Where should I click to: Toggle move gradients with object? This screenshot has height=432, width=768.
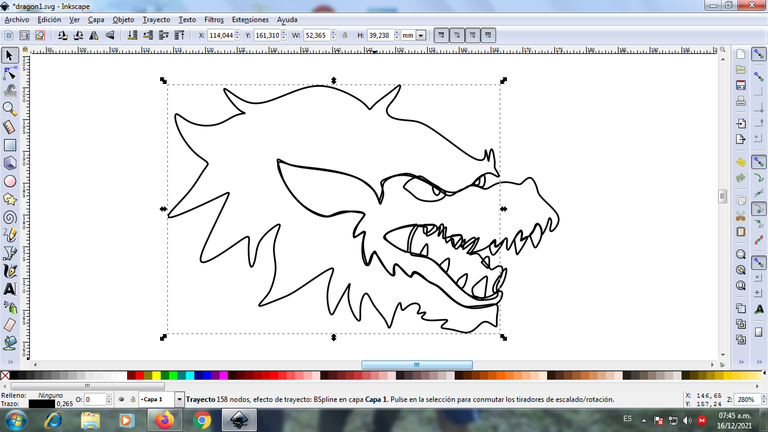point(473,35)
